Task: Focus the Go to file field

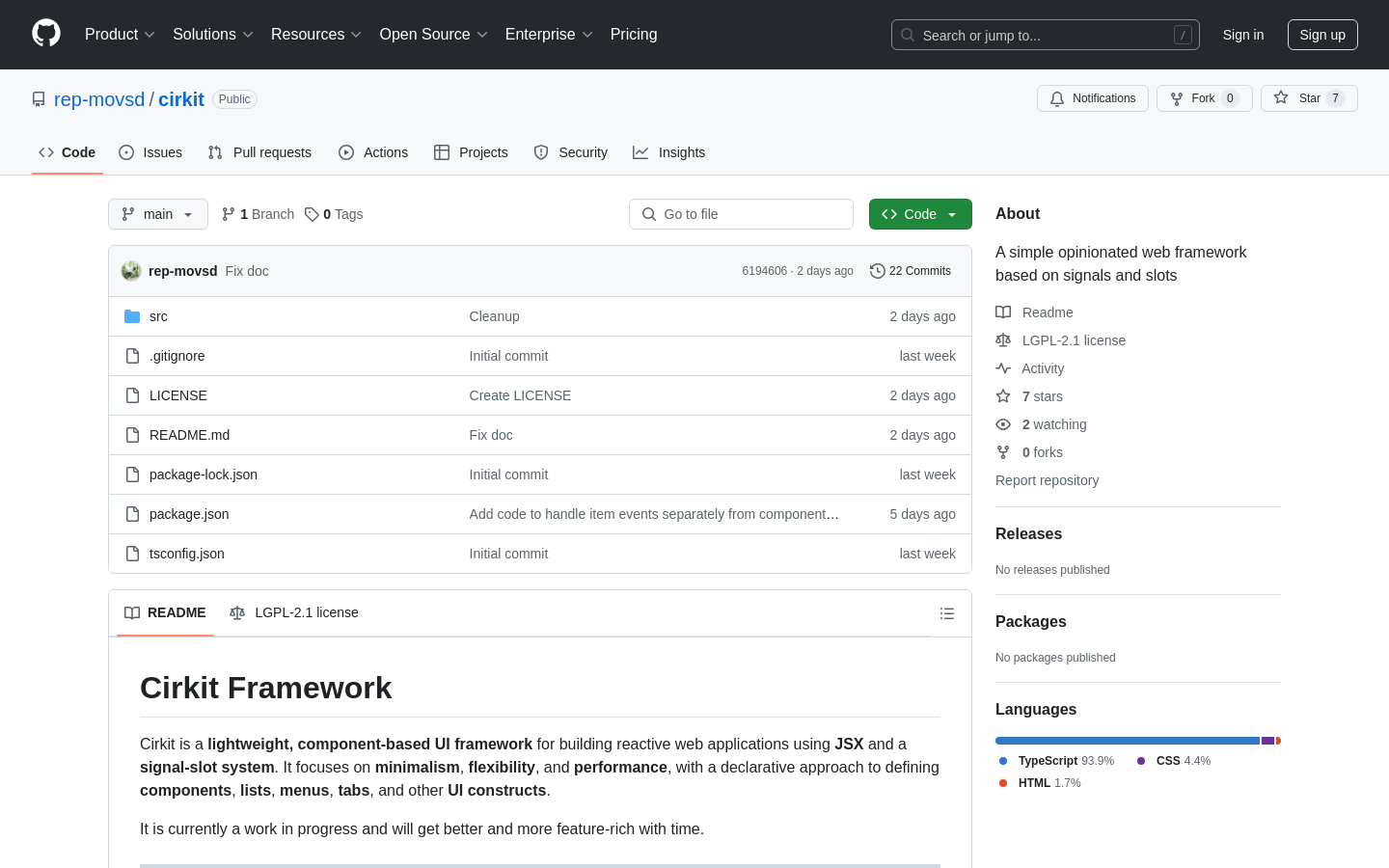Action: [741, 214]
